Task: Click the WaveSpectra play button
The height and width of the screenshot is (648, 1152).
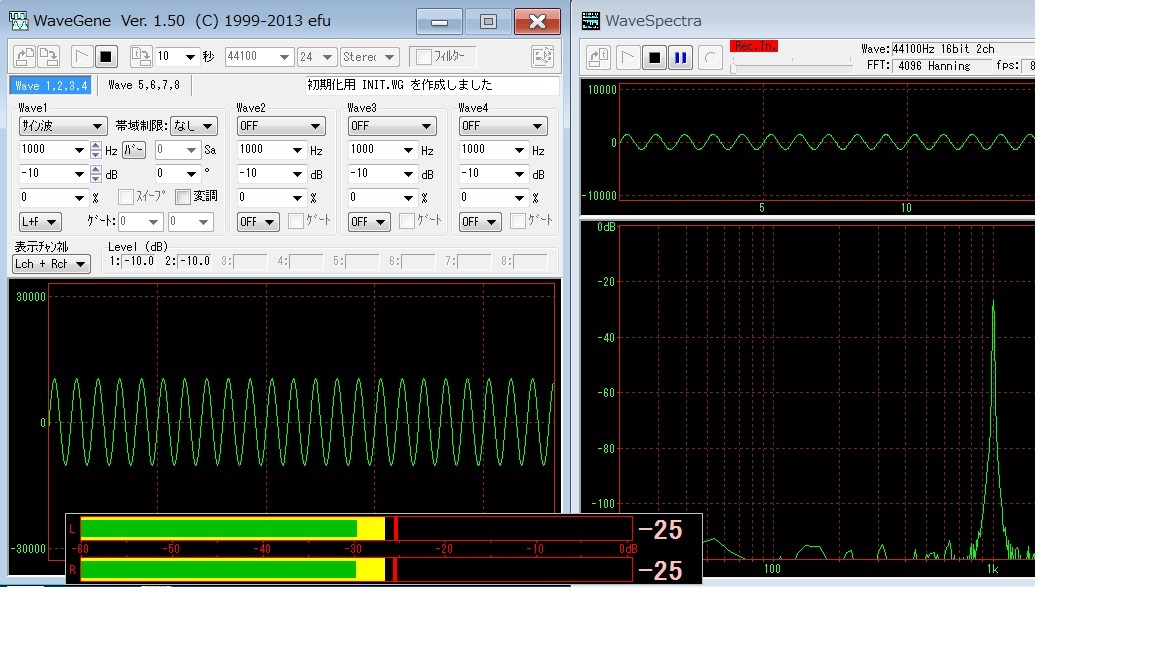Action: [627, 57]
